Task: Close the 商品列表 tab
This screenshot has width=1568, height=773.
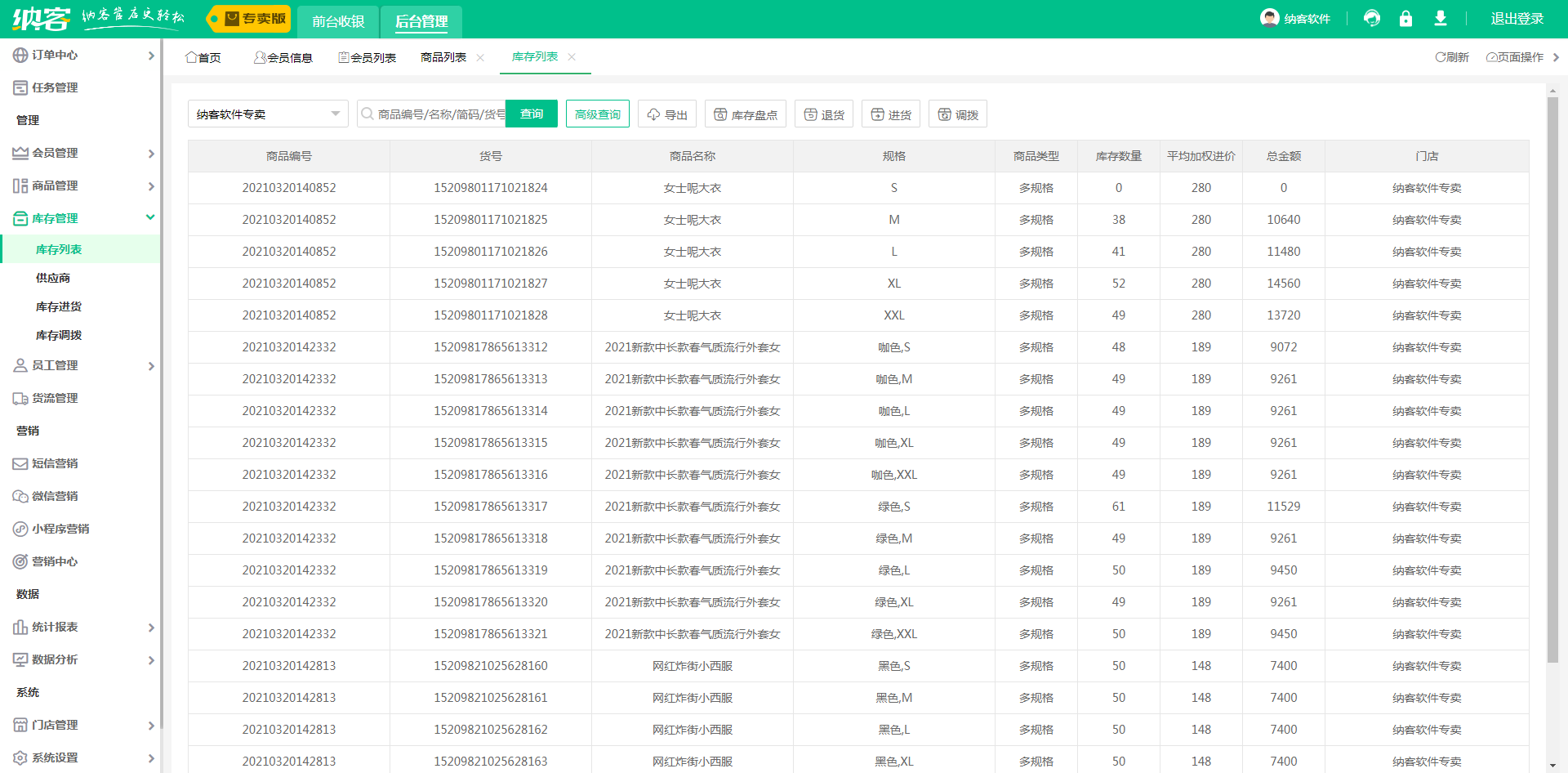Action: (480, 57)
